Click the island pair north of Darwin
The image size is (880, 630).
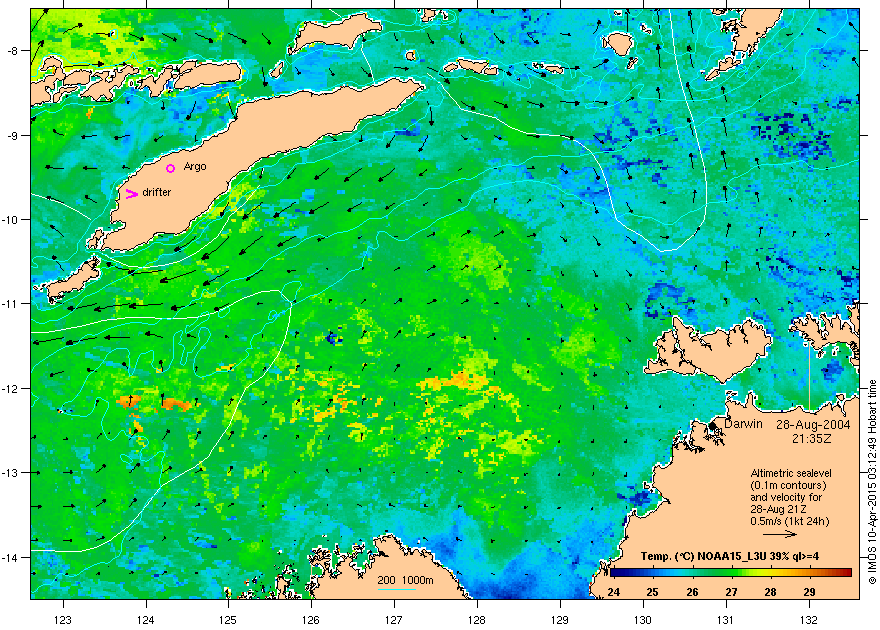pos(708,350)
